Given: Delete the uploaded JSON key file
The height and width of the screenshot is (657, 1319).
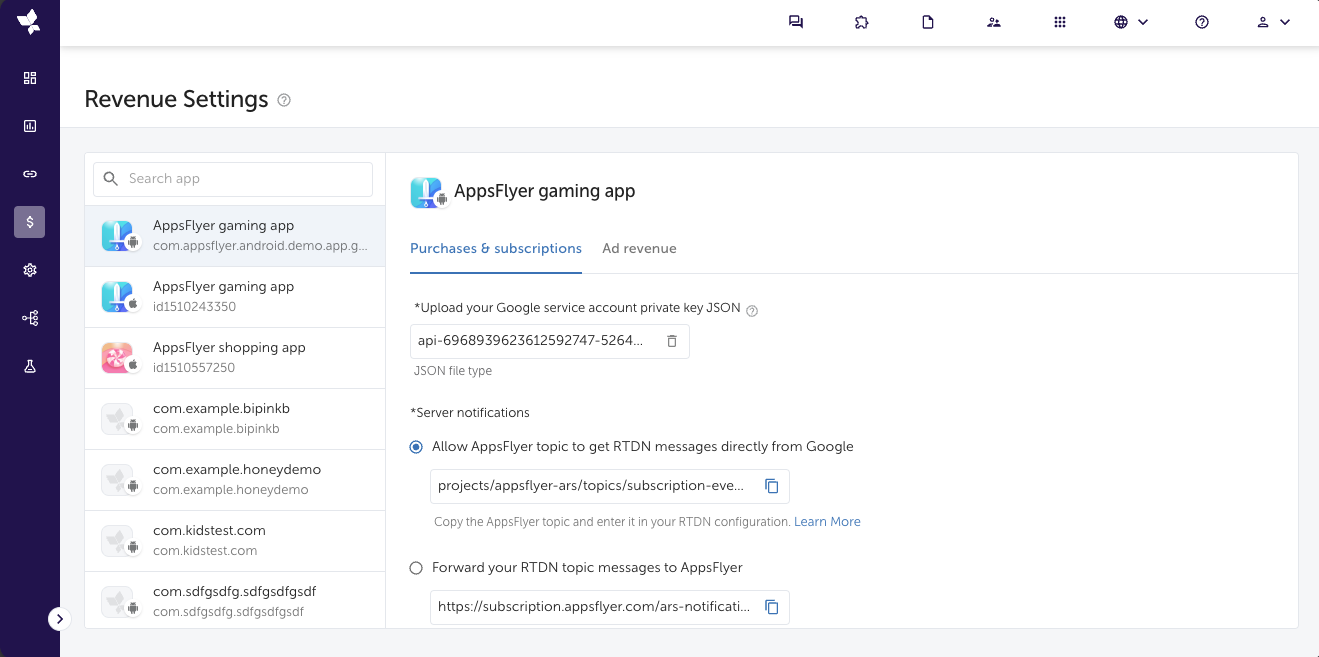Looking at the screenshot, I should point(672,341).
